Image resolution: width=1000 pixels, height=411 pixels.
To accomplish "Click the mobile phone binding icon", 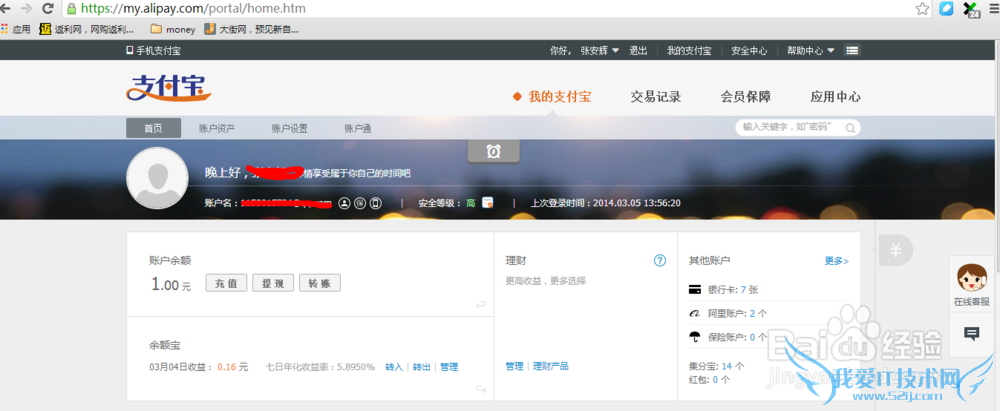I will pyautogui.click(x=376, y=203).
